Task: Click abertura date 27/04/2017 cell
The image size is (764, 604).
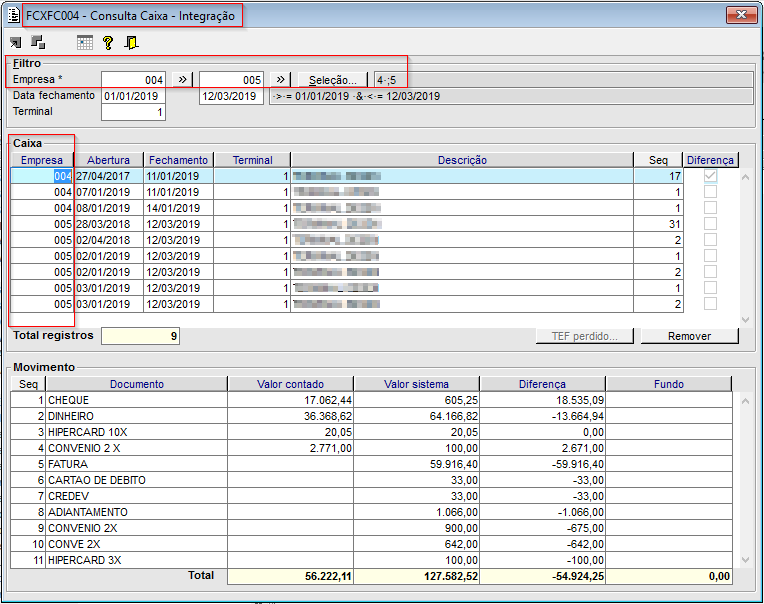Action: point(109,176)
